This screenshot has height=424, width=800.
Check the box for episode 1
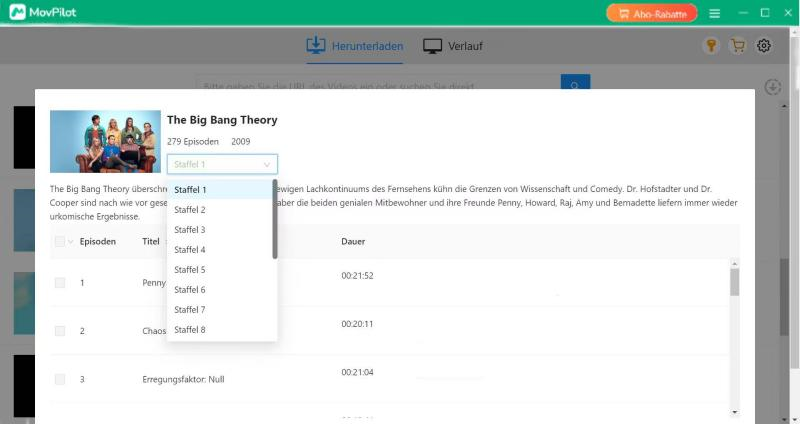click(60, 283)
